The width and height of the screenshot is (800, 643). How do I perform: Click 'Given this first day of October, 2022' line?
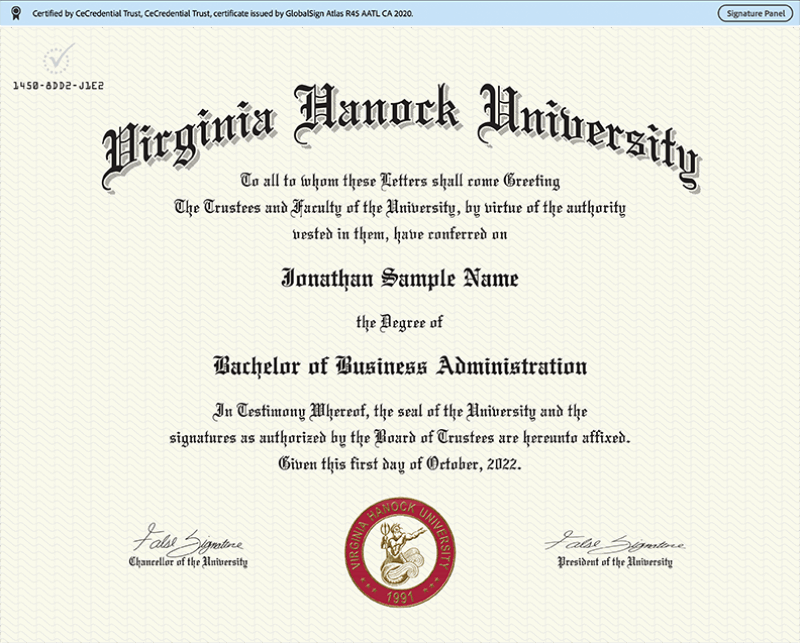coord(400,464)
